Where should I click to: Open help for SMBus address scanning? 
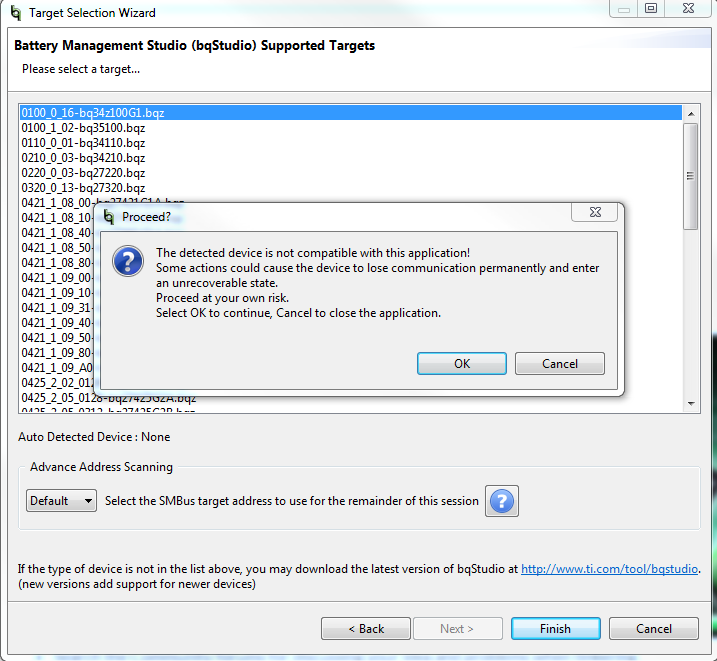[x=502, y=501]
